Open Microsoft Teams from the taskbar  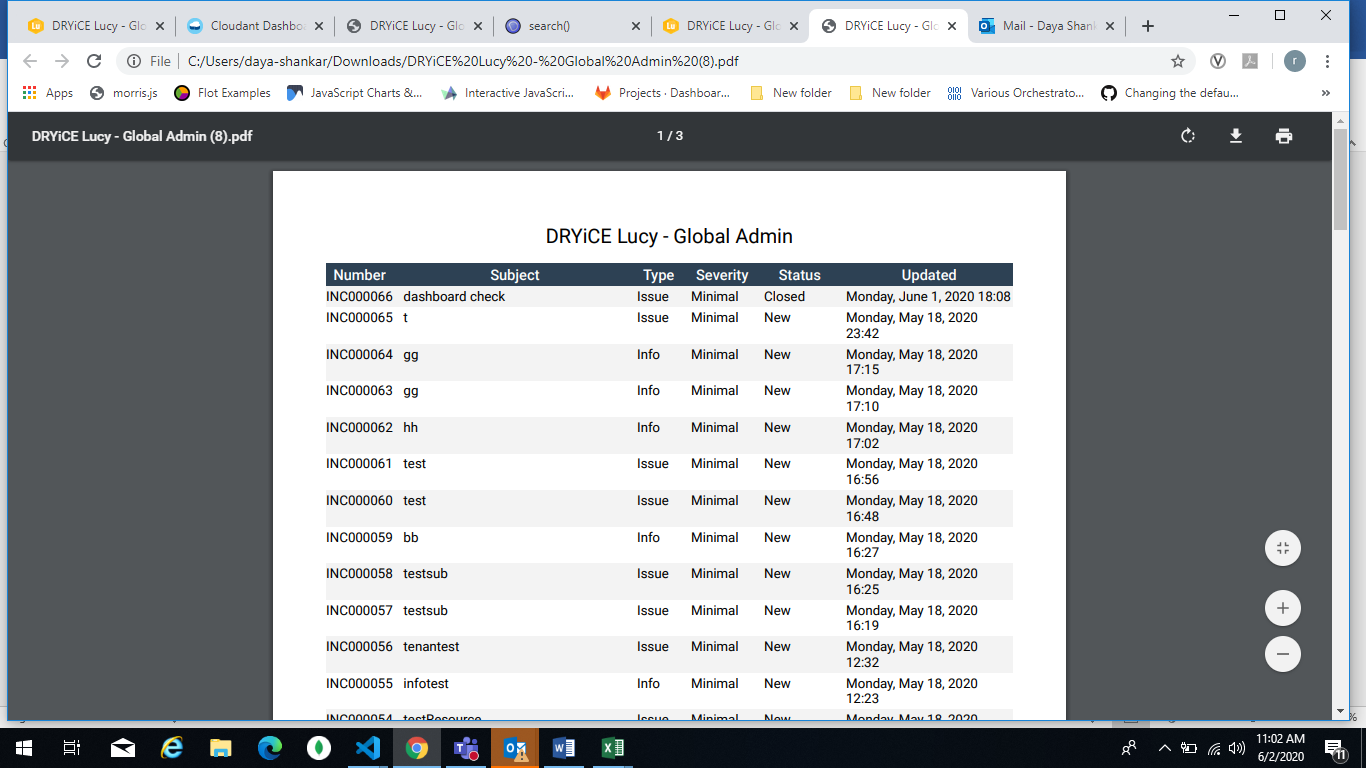click(x=466, y=748)
